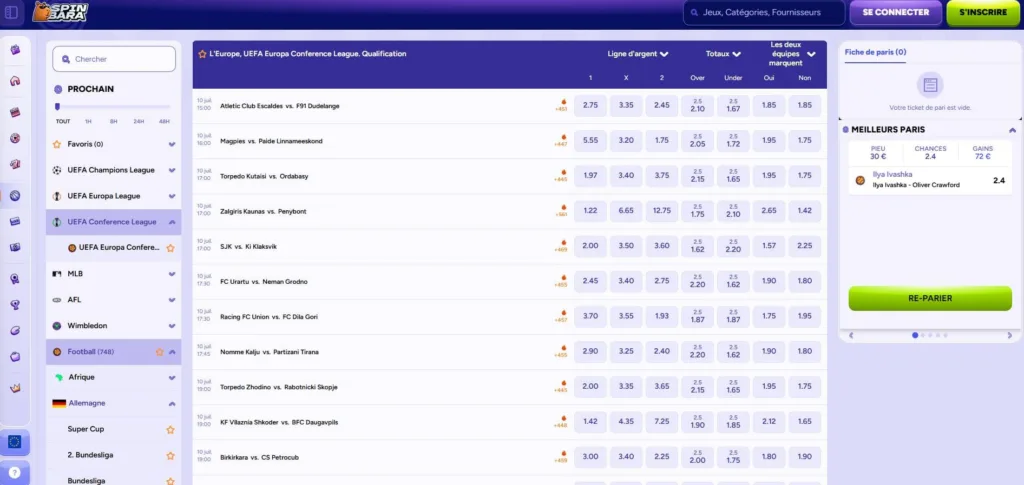Open Fiche de paris (0) tab
1024x485 pixels.
(875, 52)
